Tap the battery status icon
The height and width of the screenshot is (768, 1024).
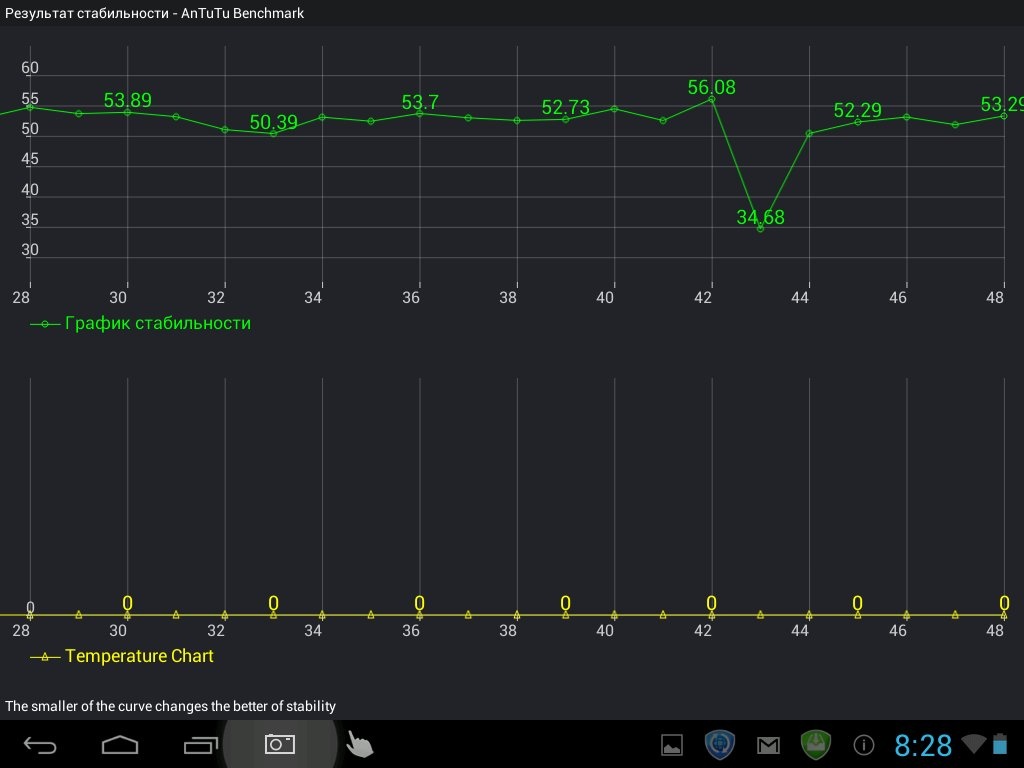(1000, 744)
